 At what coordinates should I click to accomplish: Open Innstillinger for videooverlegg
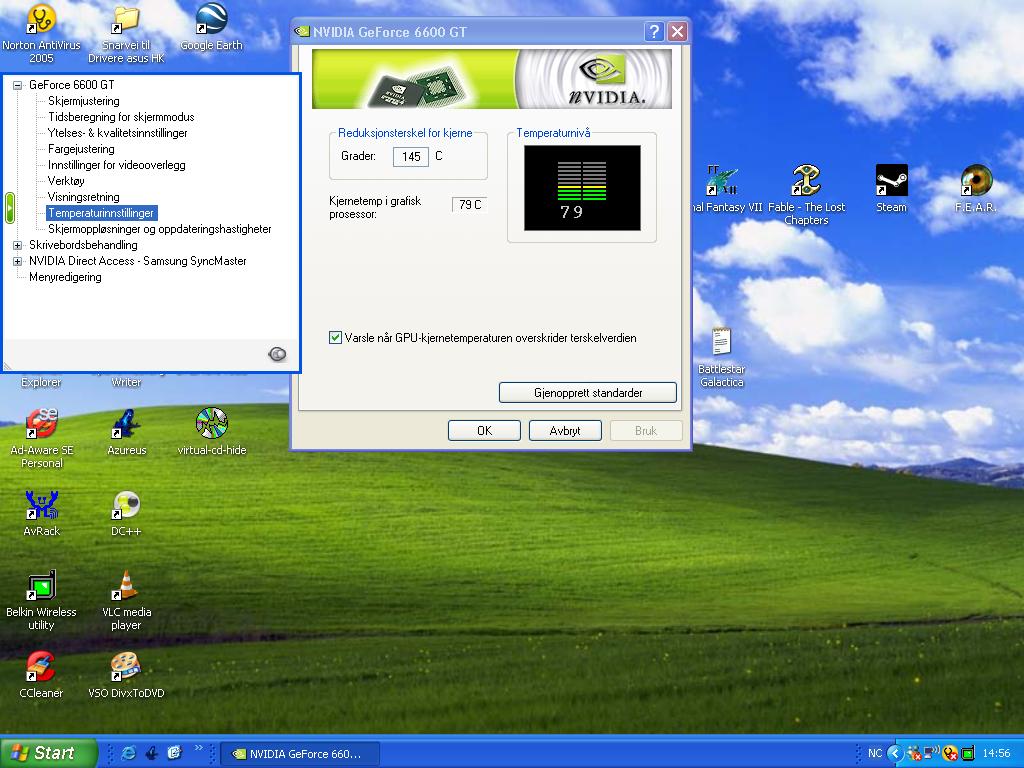pos(116,165)
